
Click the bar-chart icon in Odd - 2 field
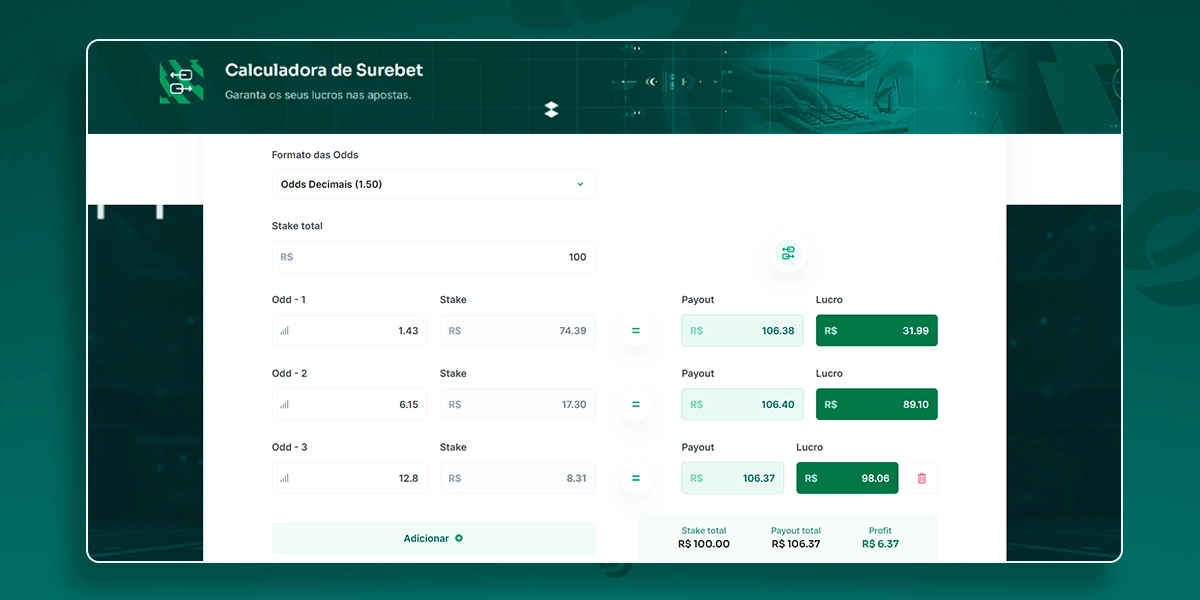tap(284, 404)
